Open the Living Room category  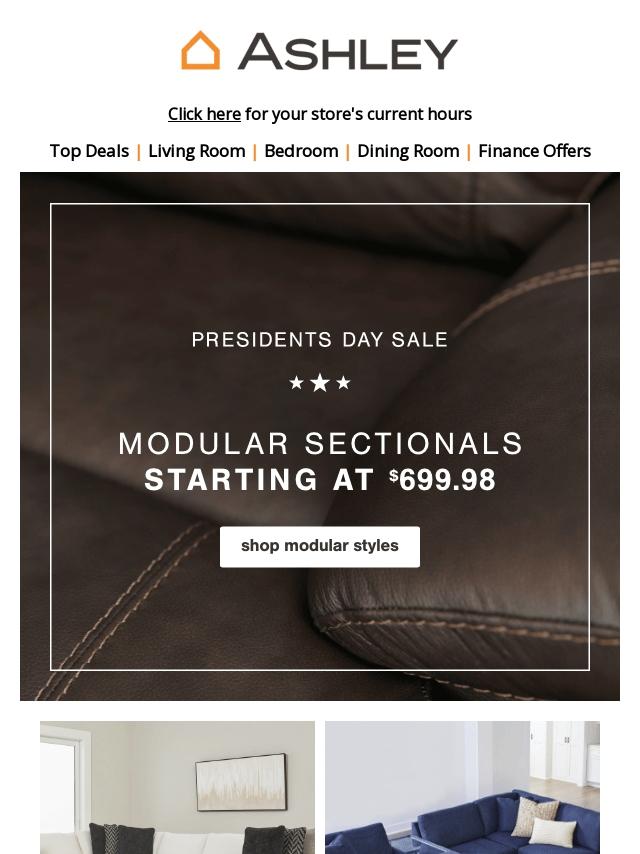(x=197, y=151)
